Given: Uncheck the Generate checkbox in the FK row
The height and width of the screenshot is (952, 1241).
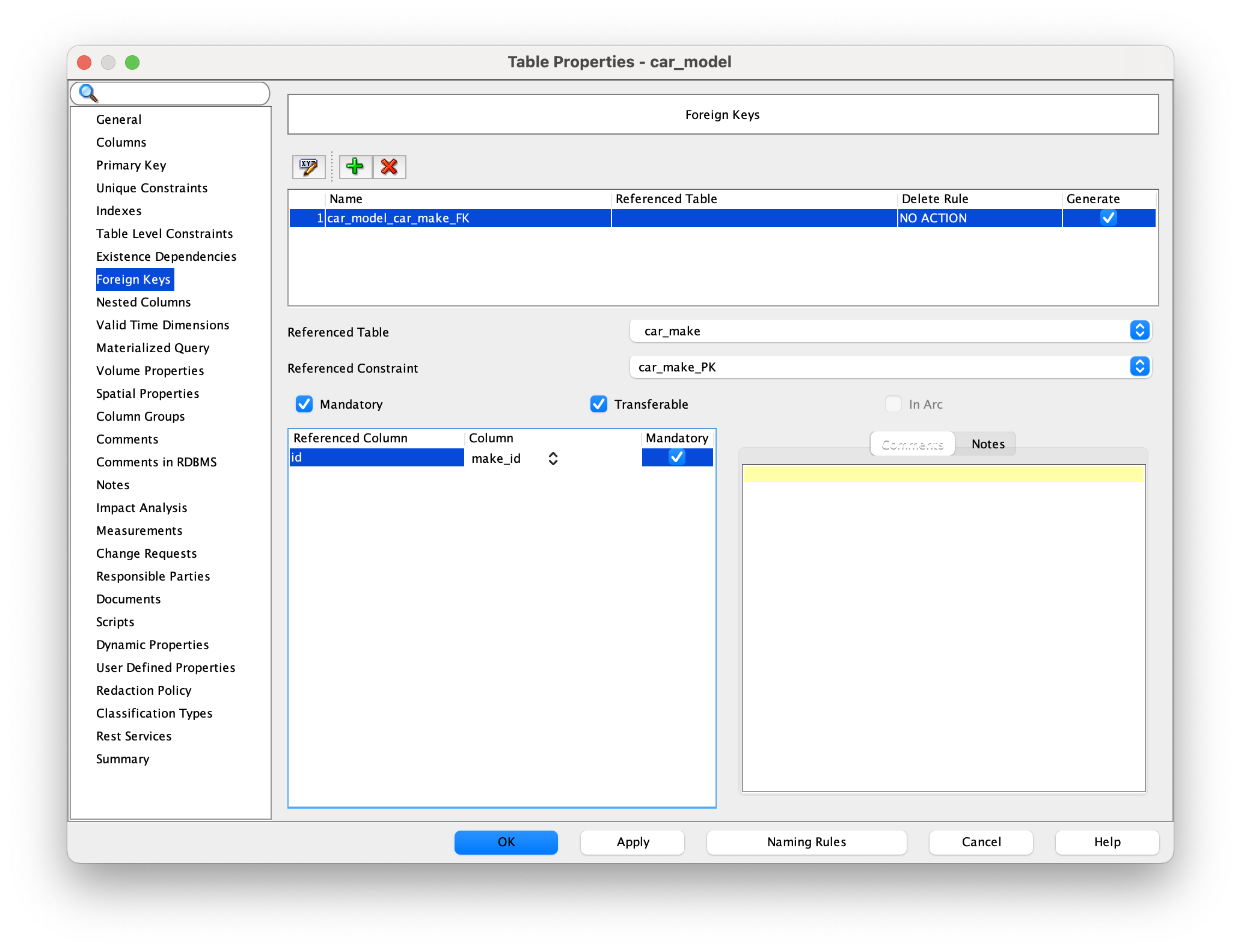Looking at the screenshot, I should pyautogui.click(x=1108, y=218).
